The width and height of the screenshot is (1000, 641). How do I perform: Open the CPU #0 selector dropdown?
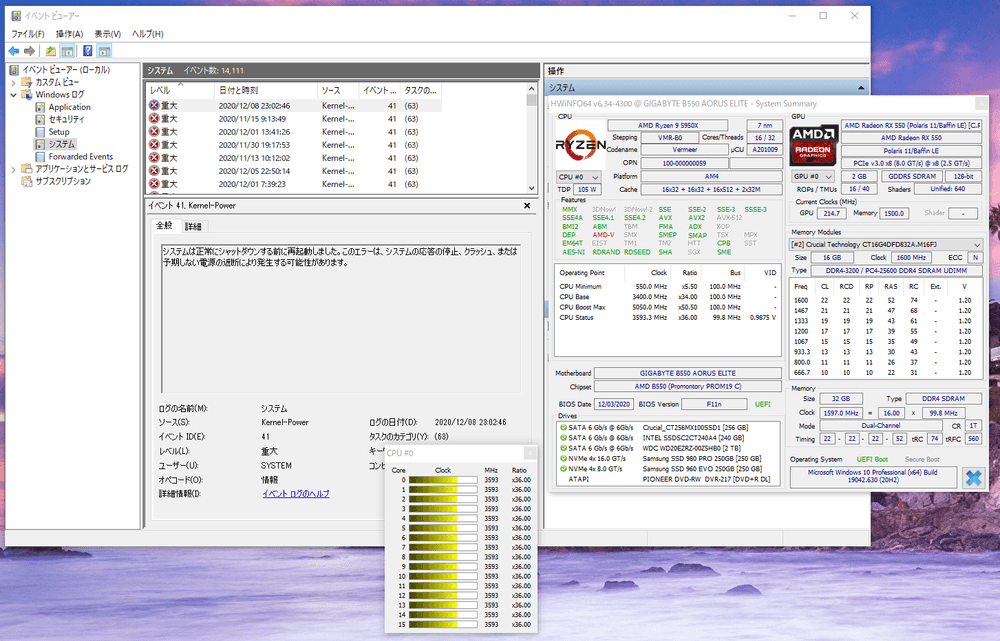(x=578, y=177)
